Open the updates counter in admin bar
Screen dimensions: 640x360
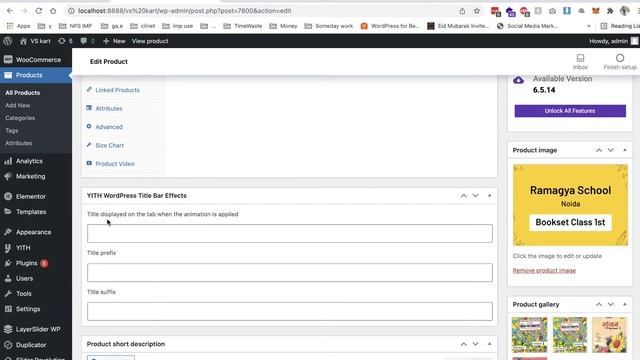pyautogui.click(x=65, y=41)
